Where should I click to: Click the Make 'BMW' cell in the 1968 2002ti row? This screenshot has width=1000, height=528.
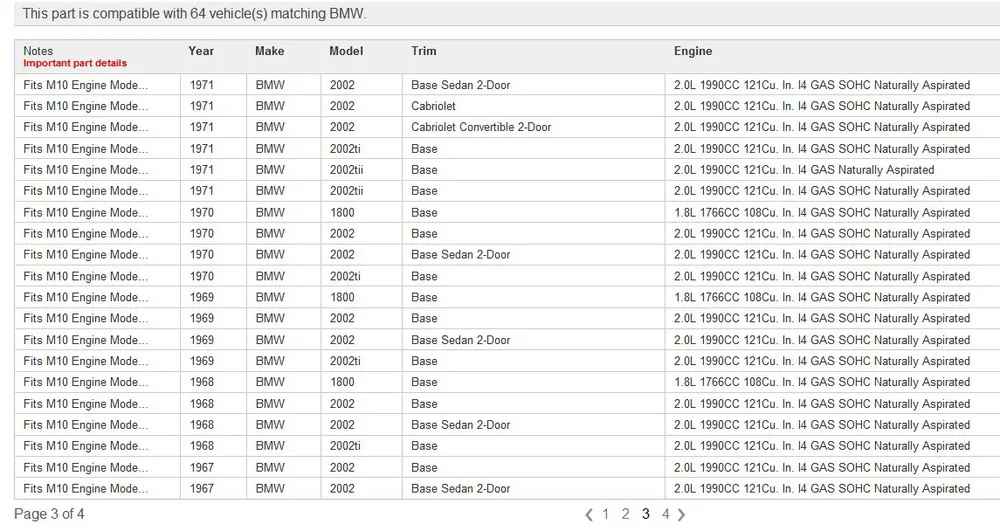[270, 446]
